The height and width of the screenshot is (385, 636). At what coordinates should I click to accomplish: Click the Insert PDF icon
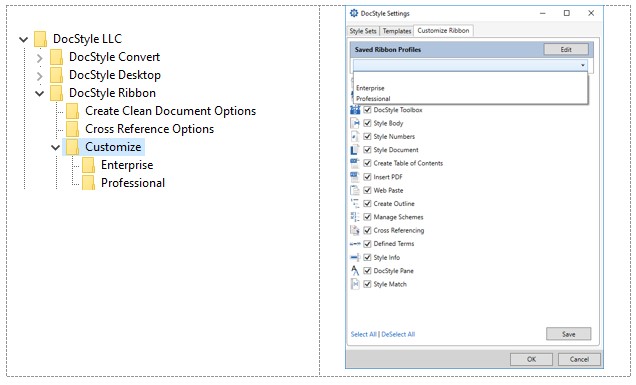355,177
